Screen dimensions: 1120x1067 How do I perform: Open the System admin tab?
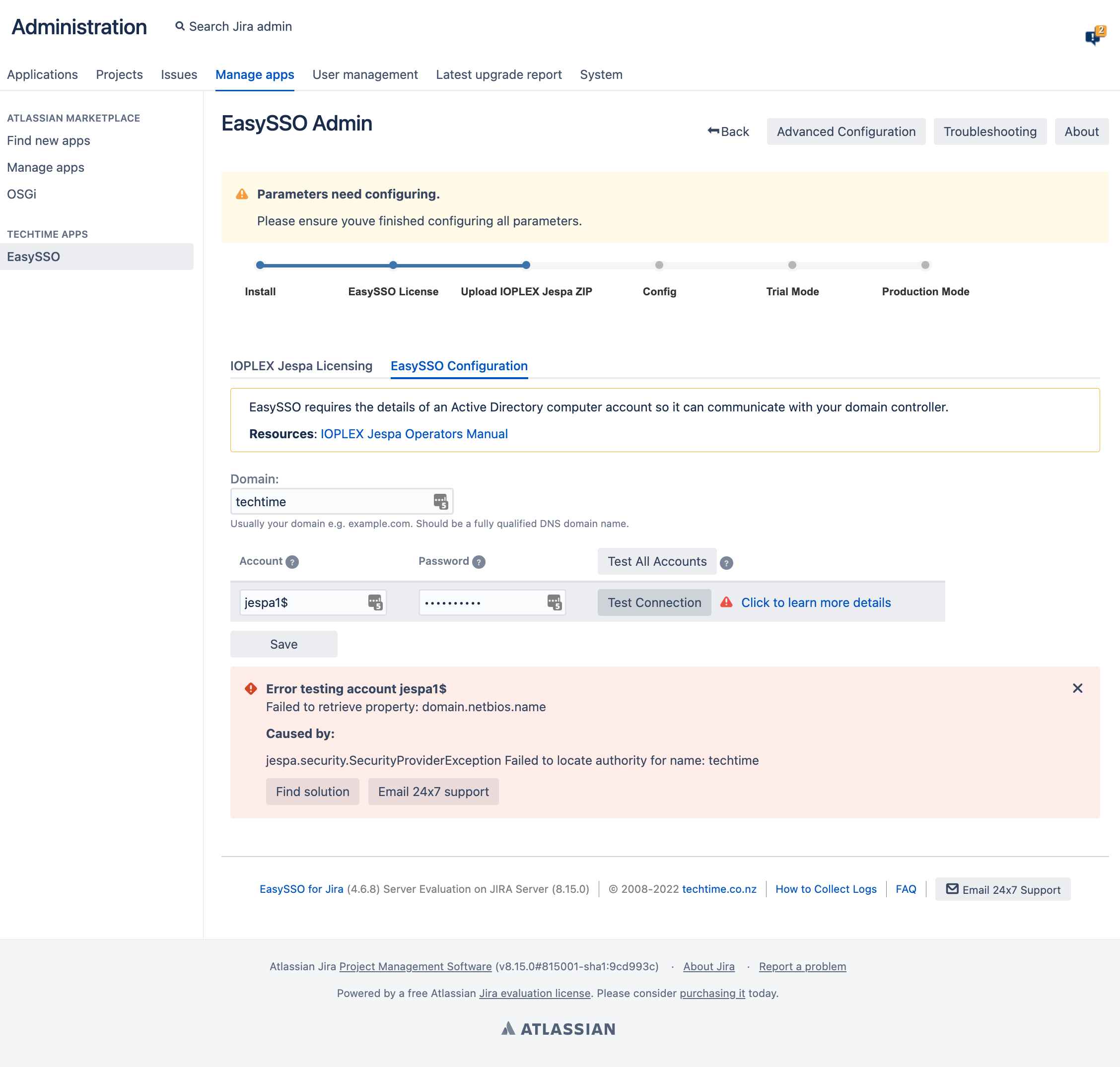pos(601,74)
